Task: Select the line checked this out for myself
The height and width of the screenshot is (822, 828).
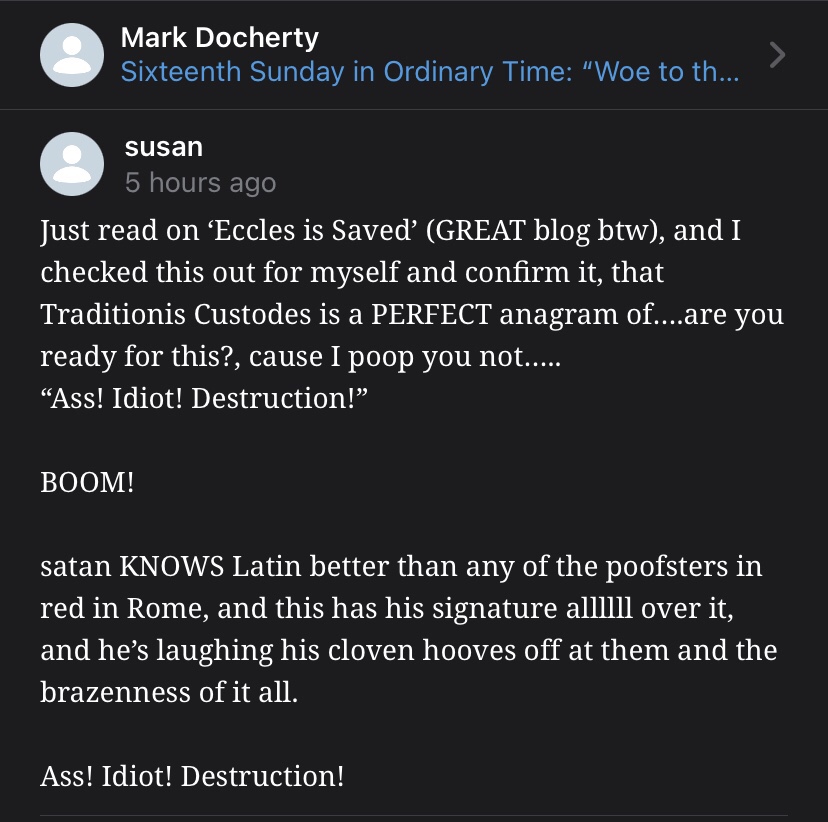Action: tap(352, 272)
